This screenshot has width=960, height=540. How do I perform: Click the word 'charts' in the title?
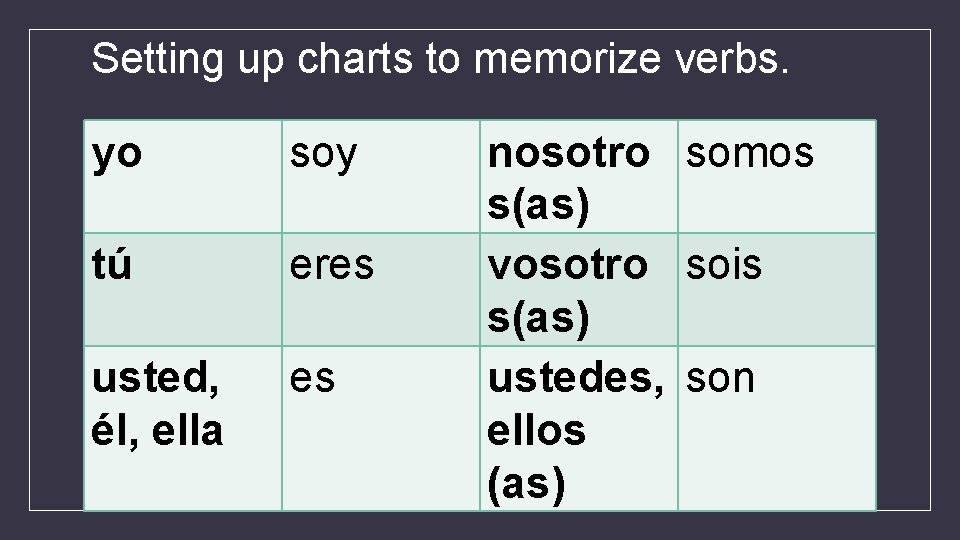355,59
